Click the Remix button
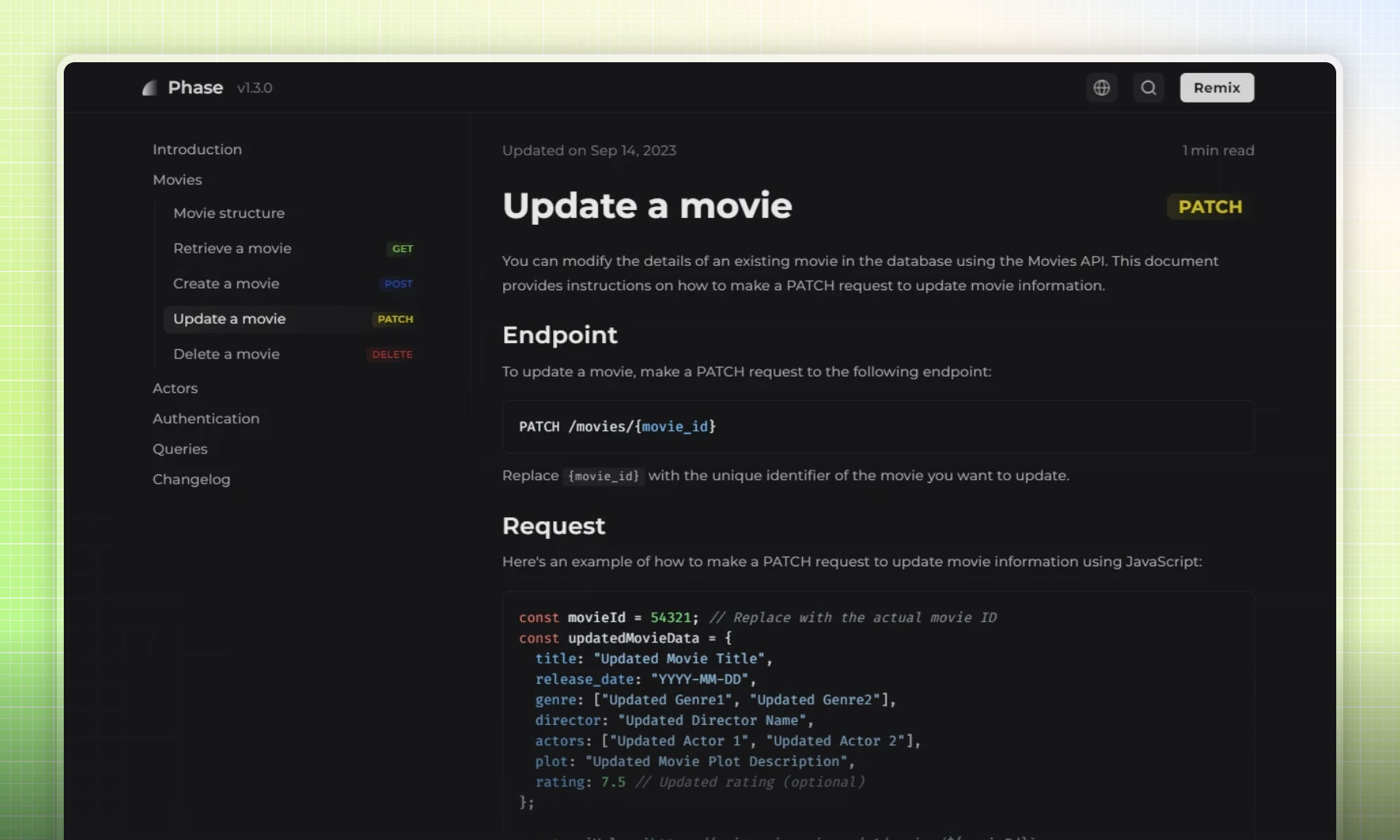The image size is (1400, 840). (1216, 88)
